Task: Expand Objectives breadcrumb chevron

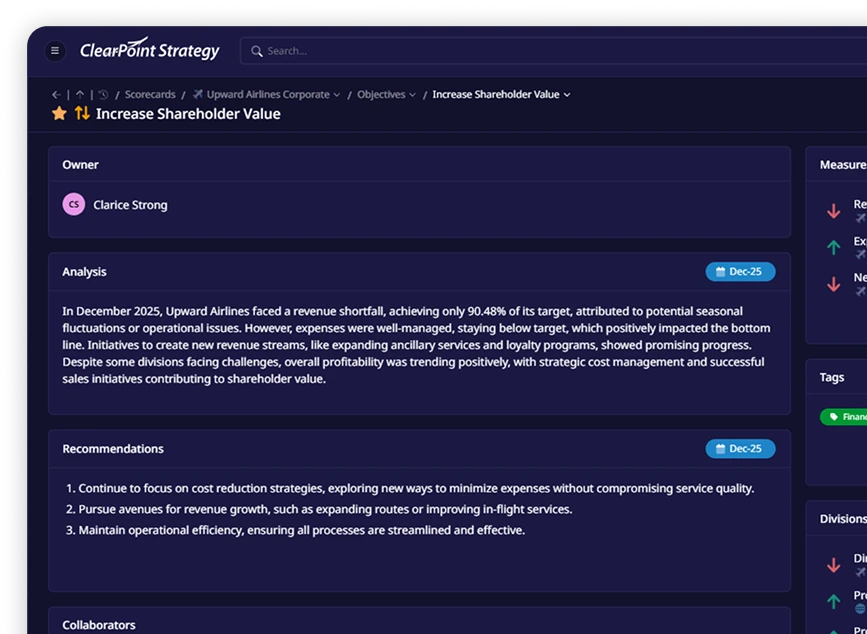Action: click(412, 95)
